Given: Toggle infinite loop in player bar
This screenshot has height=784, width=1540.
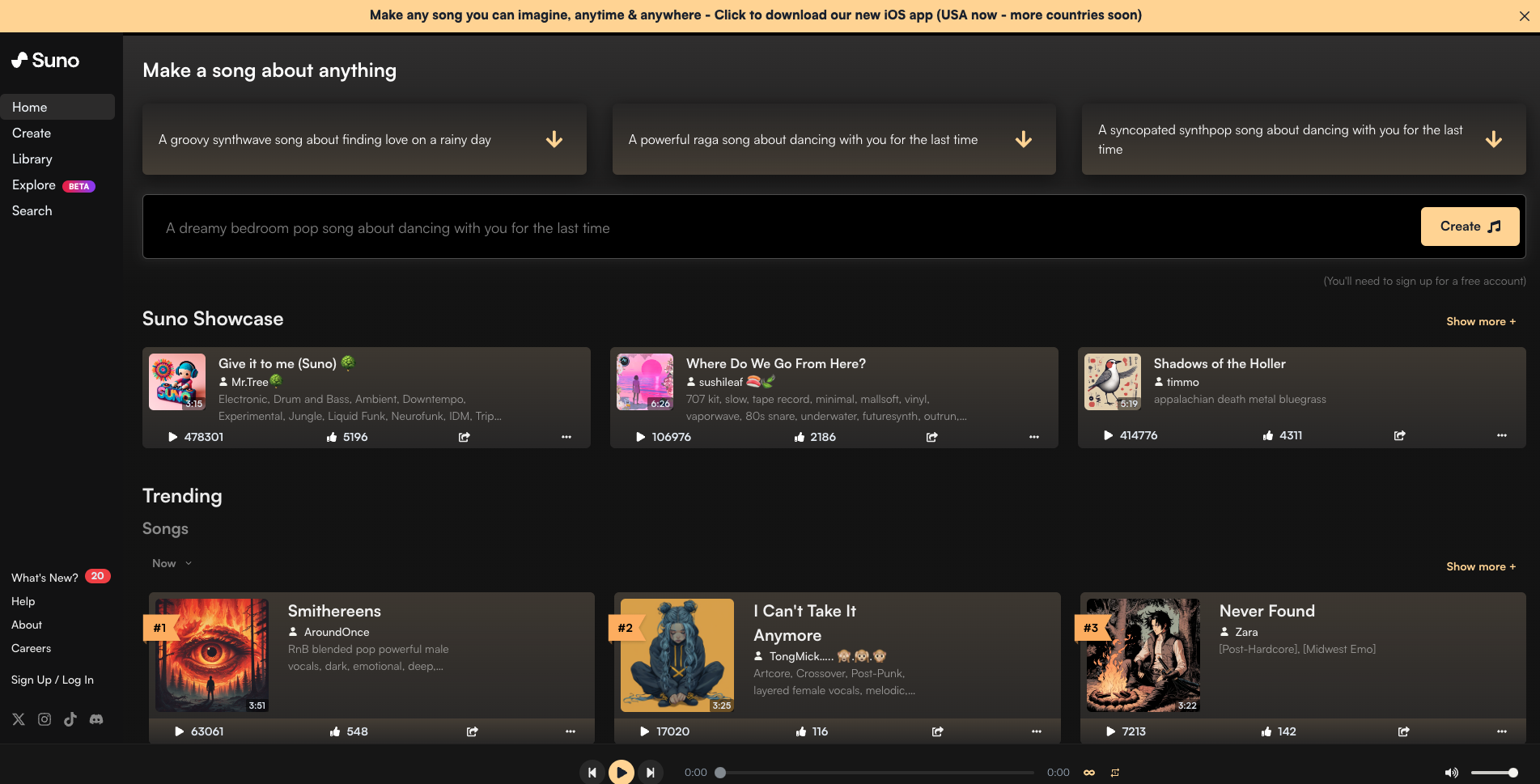Looking at the screenshot, I should [1089, 773].
